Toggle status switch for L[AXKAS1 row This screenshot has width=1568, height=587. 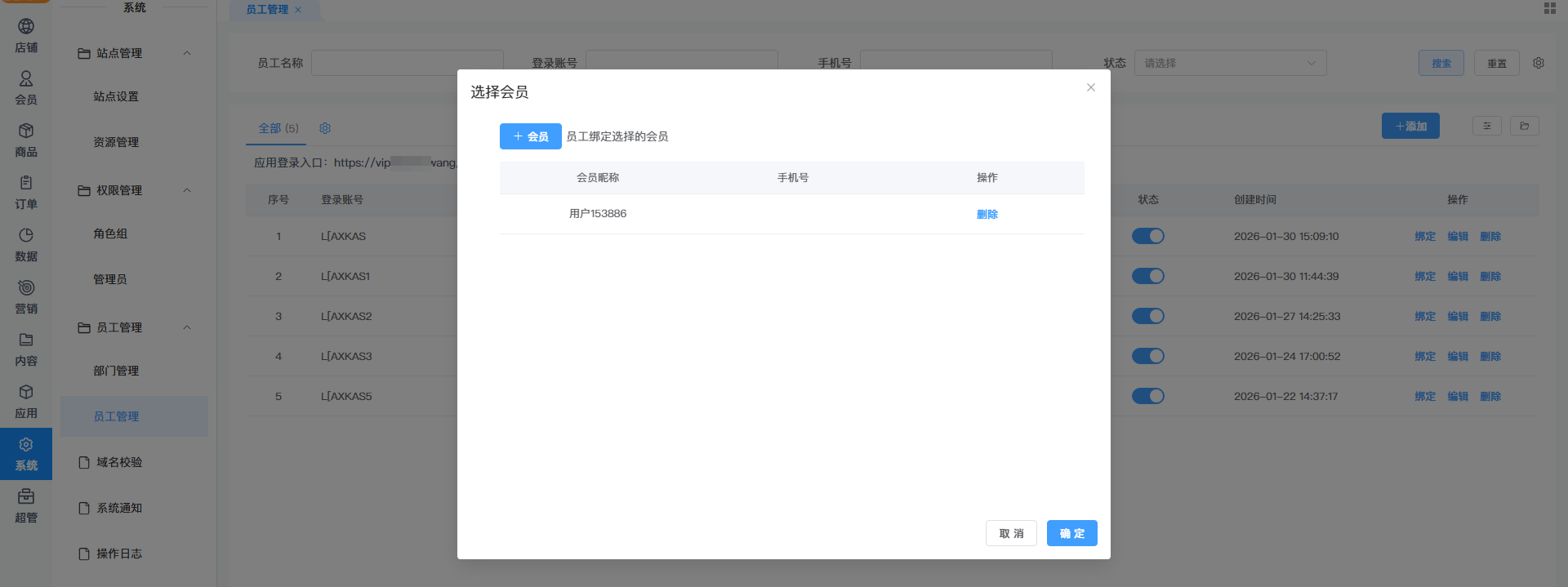[x=1147, y=276]
